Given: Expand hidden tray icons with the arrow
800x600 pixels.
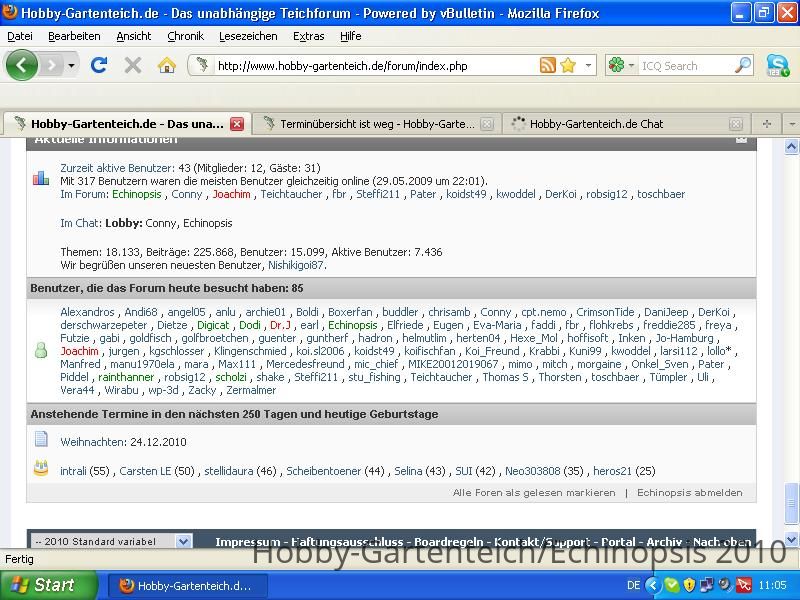Looking at the screenshot, I should coord(653,585).
